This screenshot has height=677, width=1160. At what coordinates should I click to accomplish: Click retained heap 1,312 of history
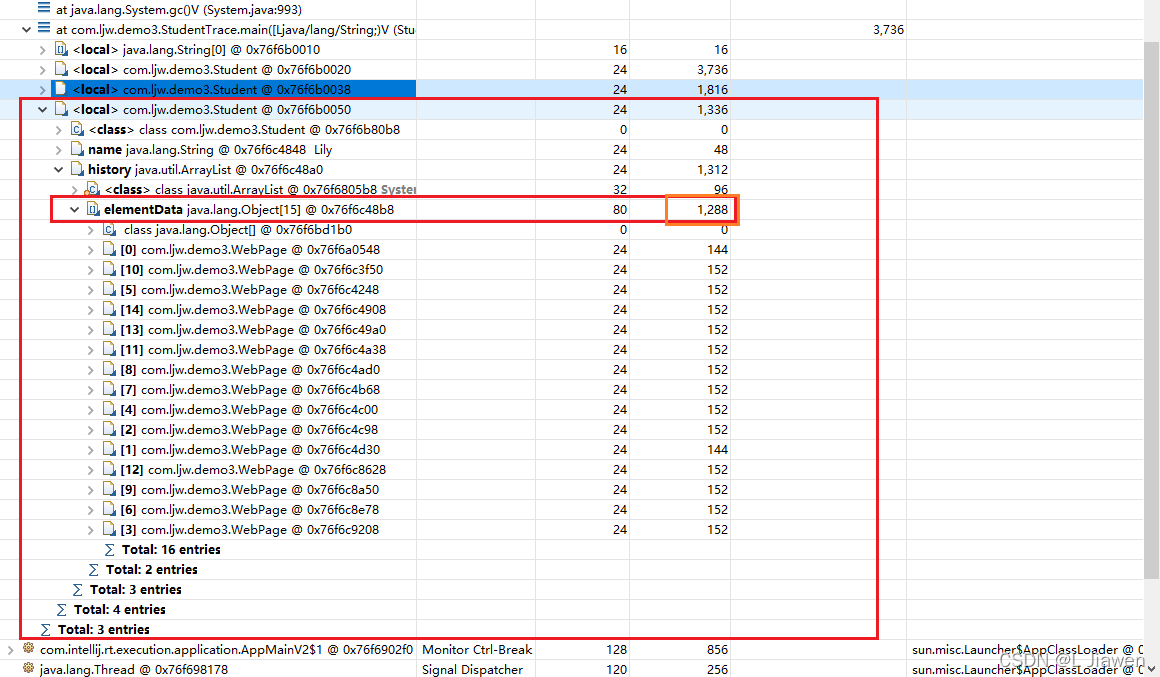[712, 169]
